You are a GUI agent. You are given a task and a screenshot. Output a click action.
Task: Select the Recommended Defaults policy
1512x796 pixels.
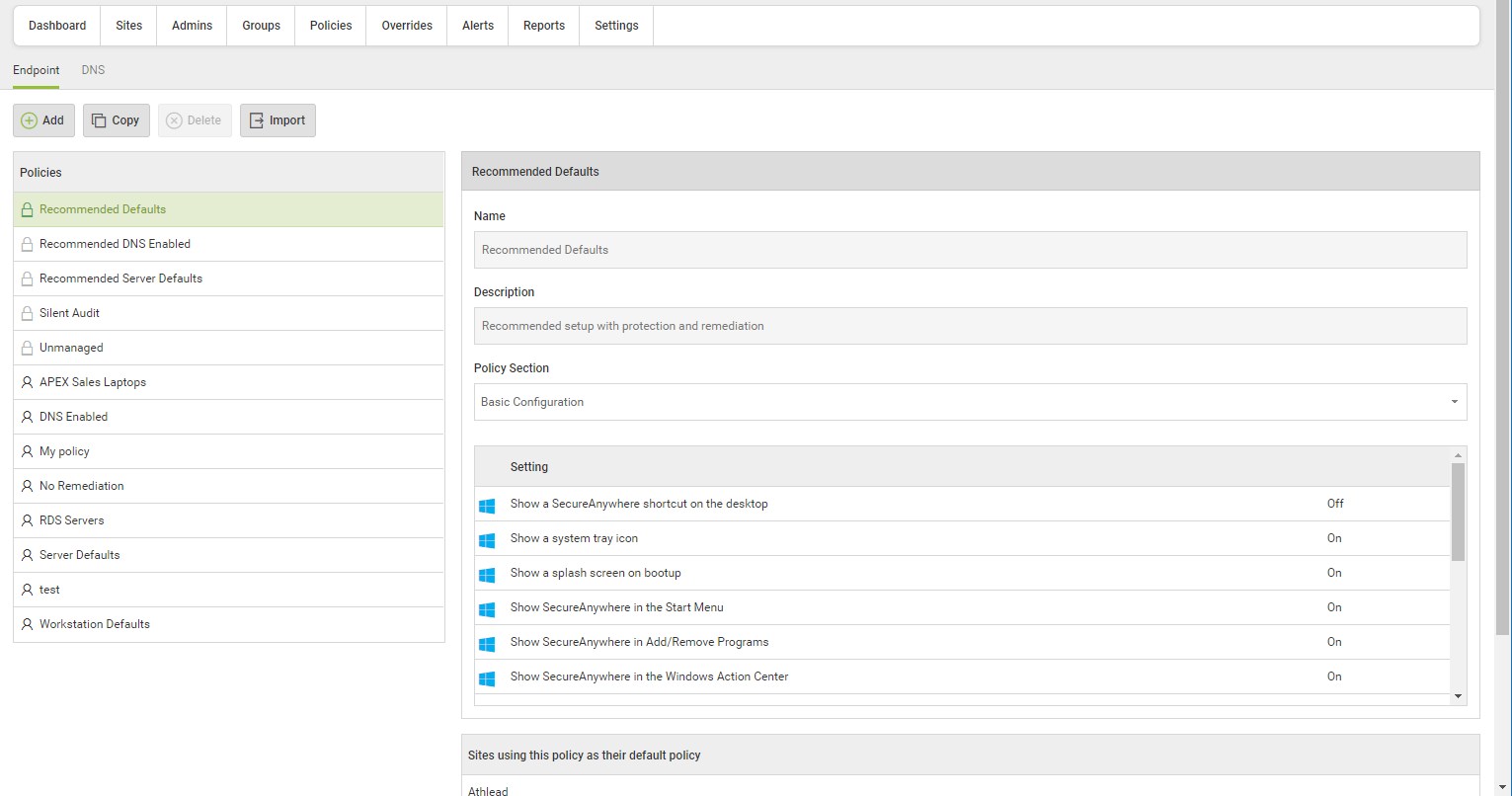[229, 209]
